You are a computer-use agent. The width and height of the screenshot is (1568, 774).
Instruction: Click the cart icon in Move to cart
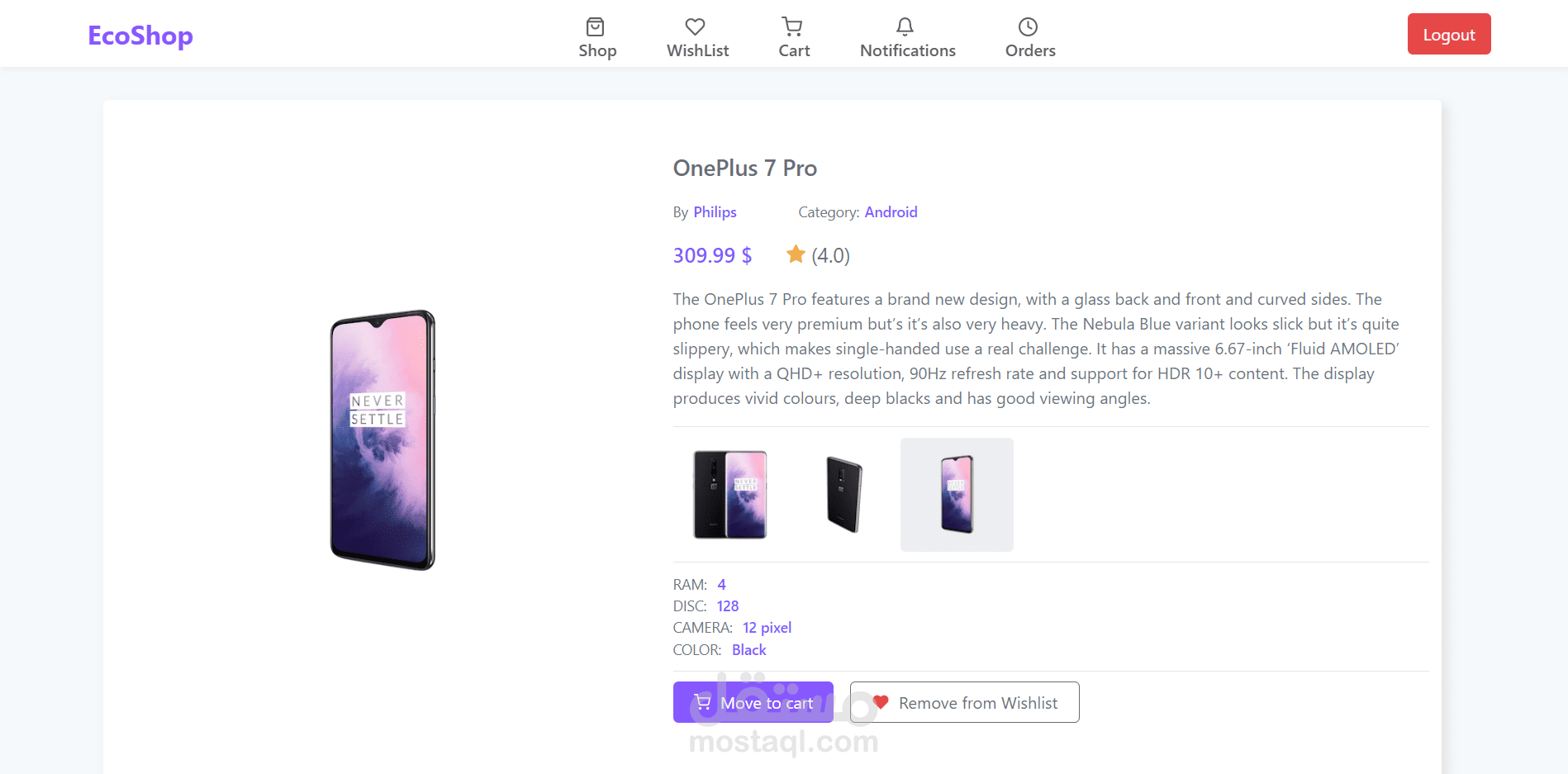coord(702,702)
